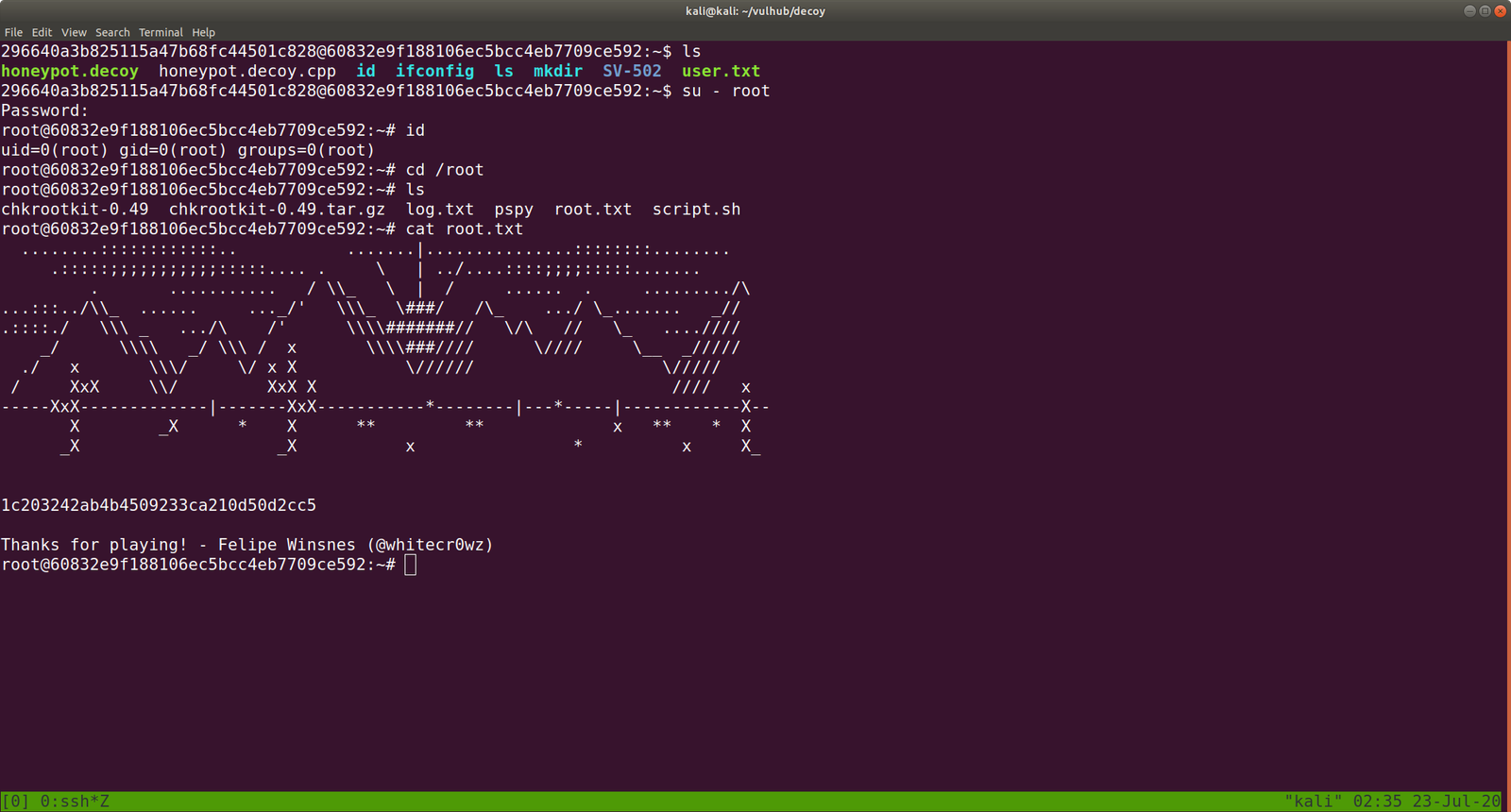1511x812 pixels.
Task: Click the tmux window label 0:ssh*Z
Action: tap(75, 802)
